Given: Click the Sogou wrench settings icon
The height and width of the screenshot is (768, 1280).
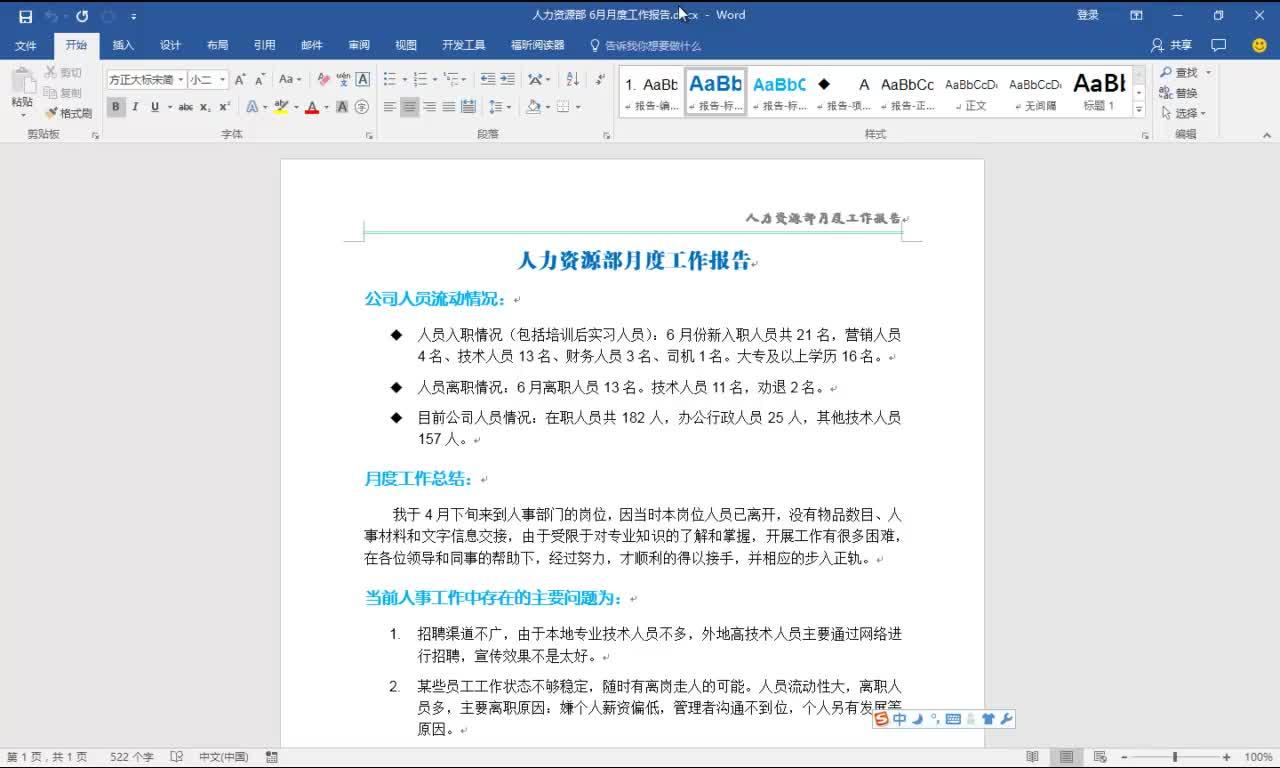Looking at the screenshot, I should tap(1006, 719).
